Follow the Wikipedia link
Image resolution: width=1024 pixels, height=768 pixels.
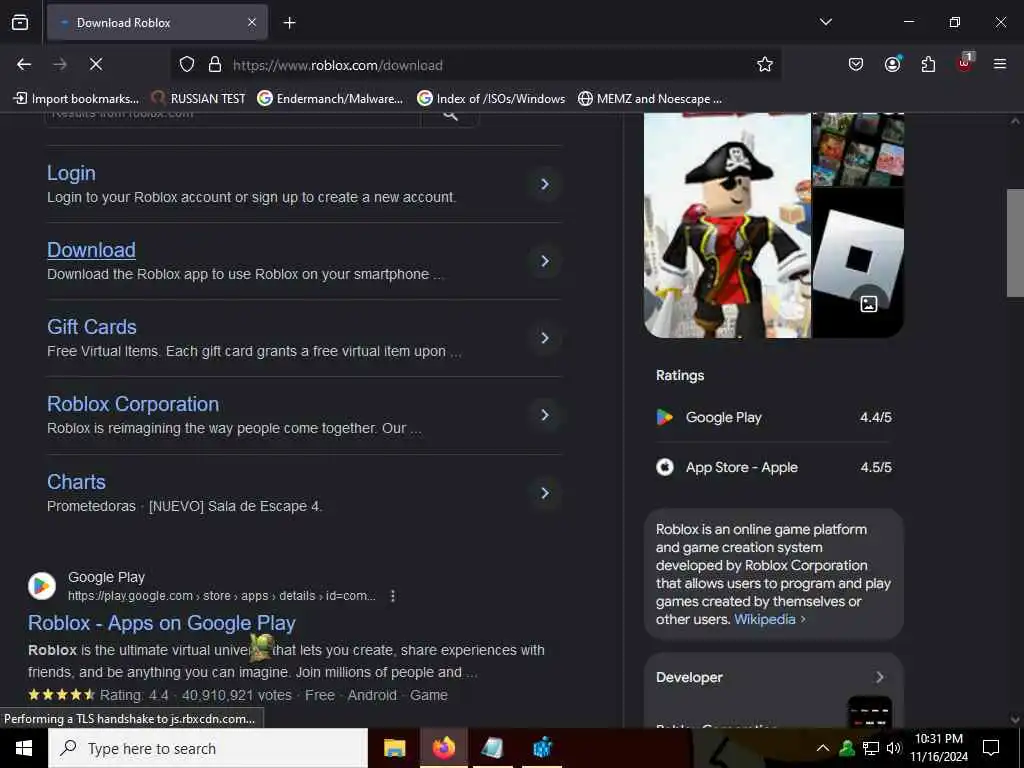coord(765,620)
